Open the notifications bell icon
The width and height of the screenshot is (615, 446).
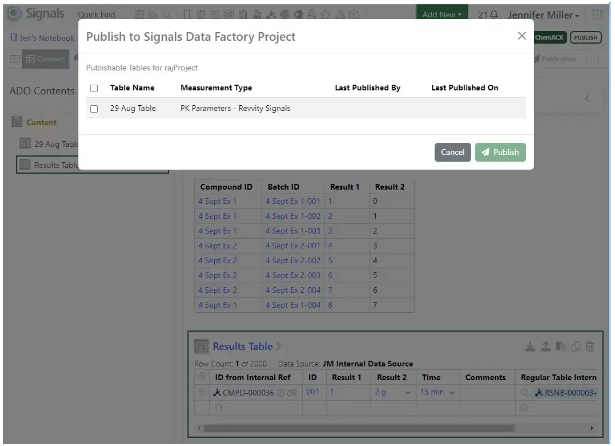tap(491, 14)
